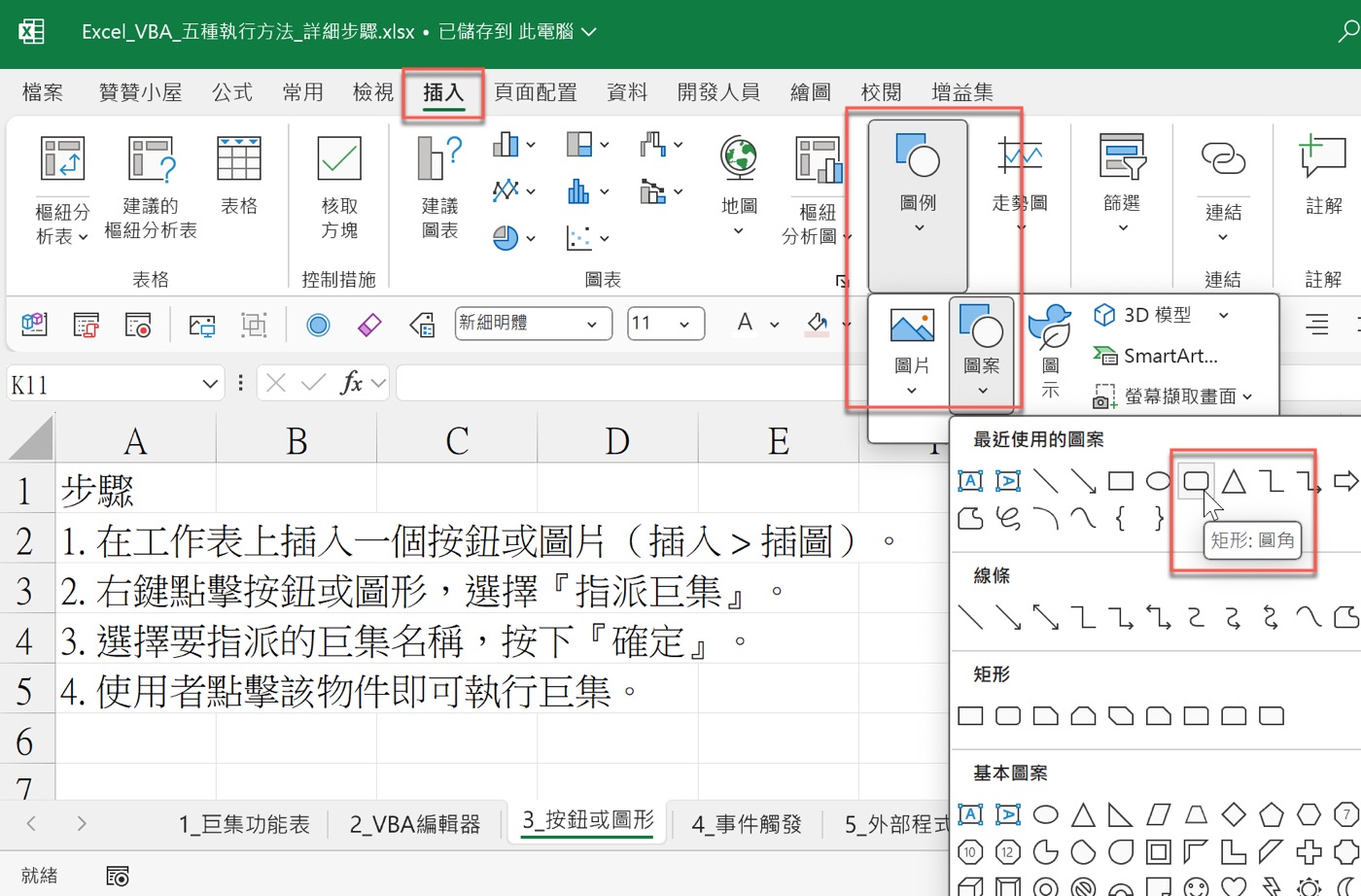The width and height of the screenshot is (1361, 896).
Task: Select the double-arrow line under 線條
Action: tap(1046, 617)
